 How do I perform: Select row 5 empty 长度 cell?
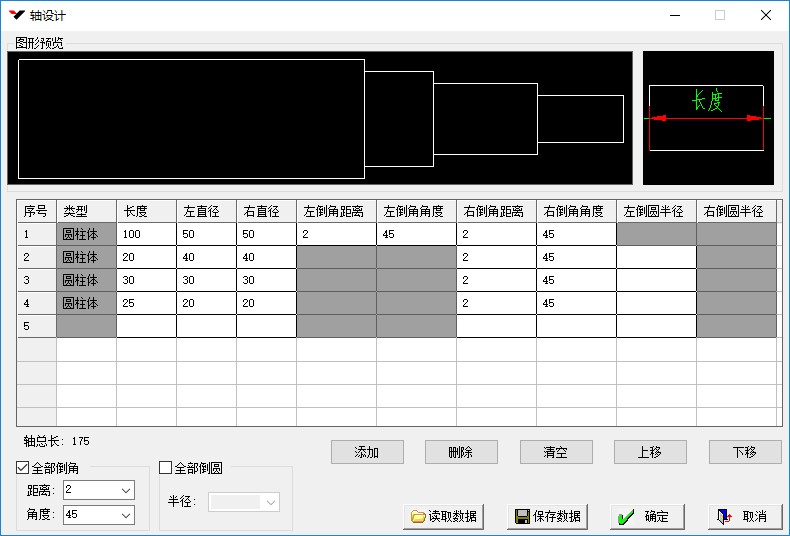[147, 326]
